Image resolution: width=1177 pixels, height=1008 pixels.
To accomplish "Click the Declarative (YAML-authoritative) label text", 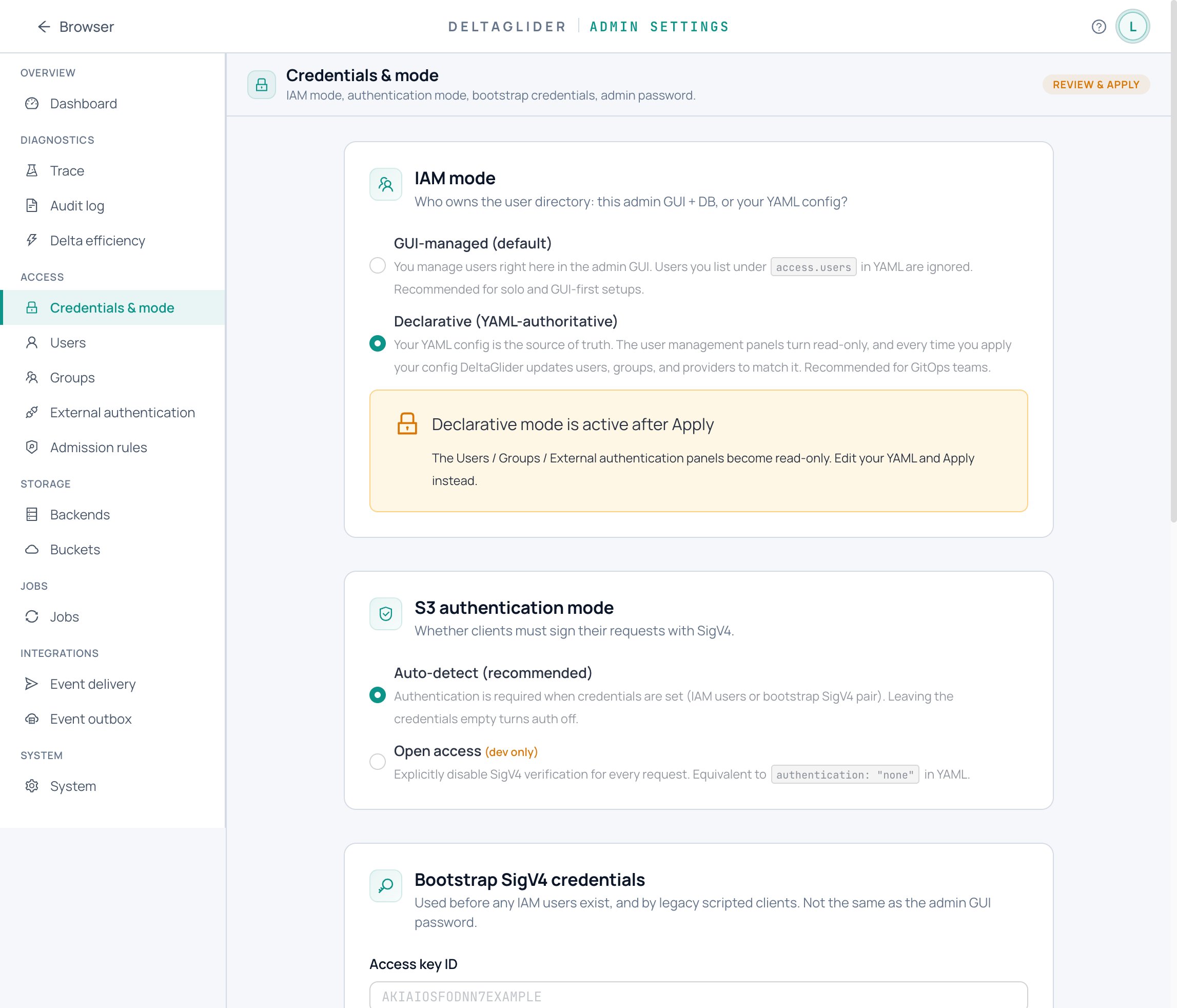I will pos(505,321).
